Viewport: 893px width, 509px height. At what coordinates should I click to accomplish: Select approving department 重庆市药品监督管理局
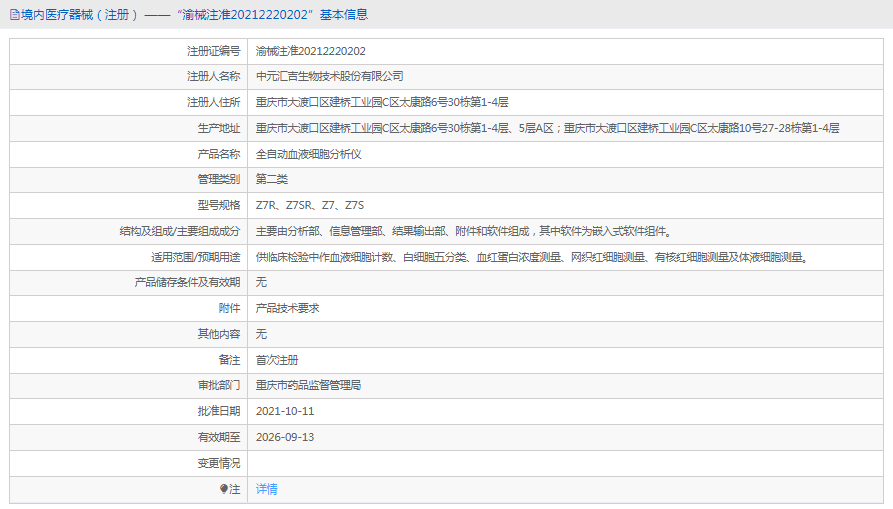[308, 385]
